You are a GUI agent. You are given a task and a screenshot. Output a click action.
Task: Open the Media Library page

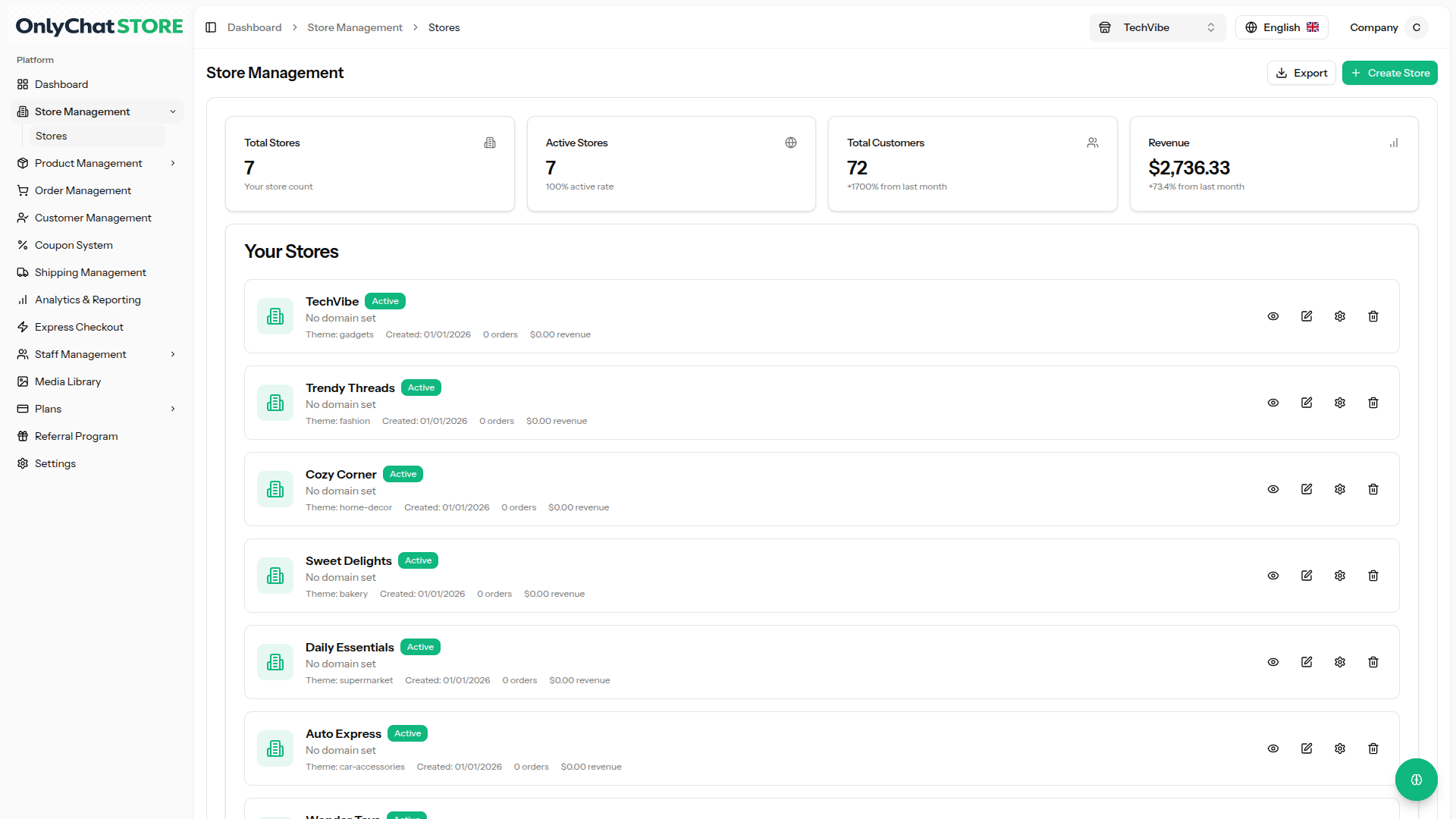tap(97, 381)
